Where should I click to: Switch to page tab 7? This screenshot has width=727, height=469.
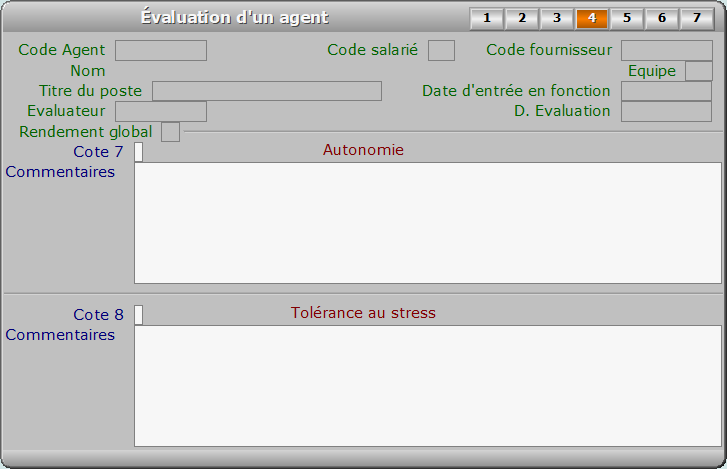click(697, 18)
